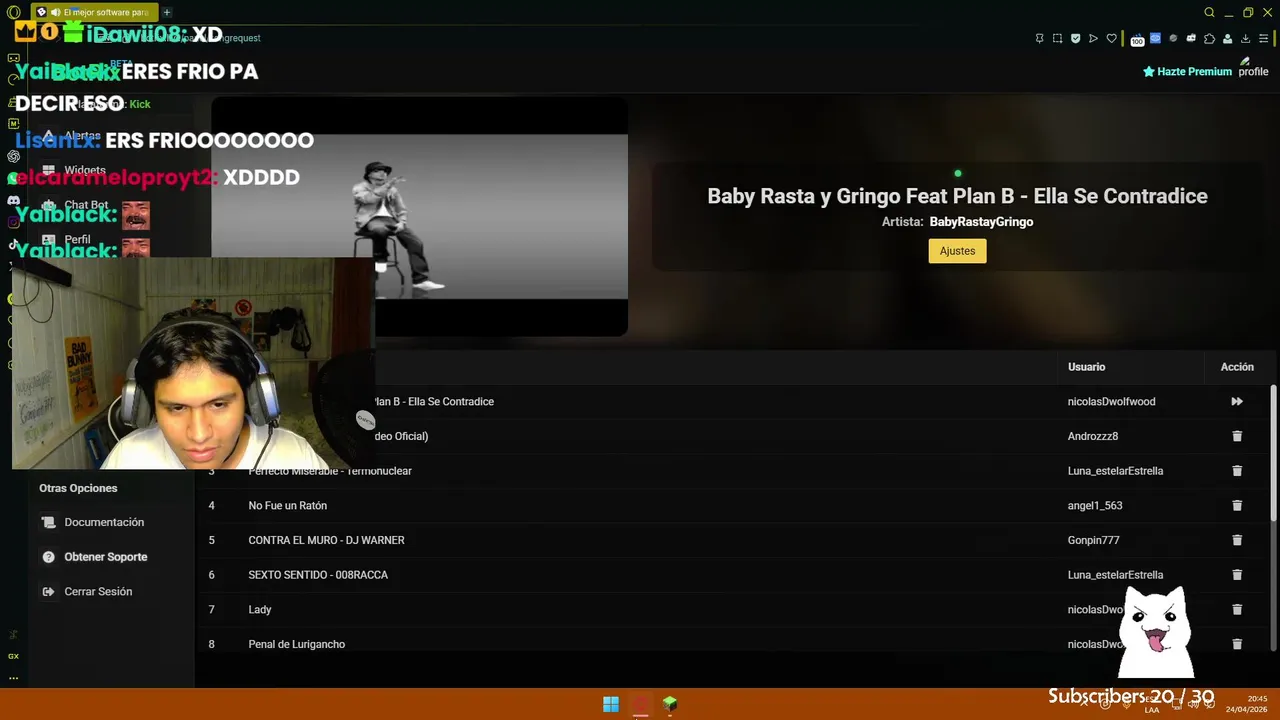
Task: Click the GX icon in Opera sidebar
Action: tap(13, 656)
